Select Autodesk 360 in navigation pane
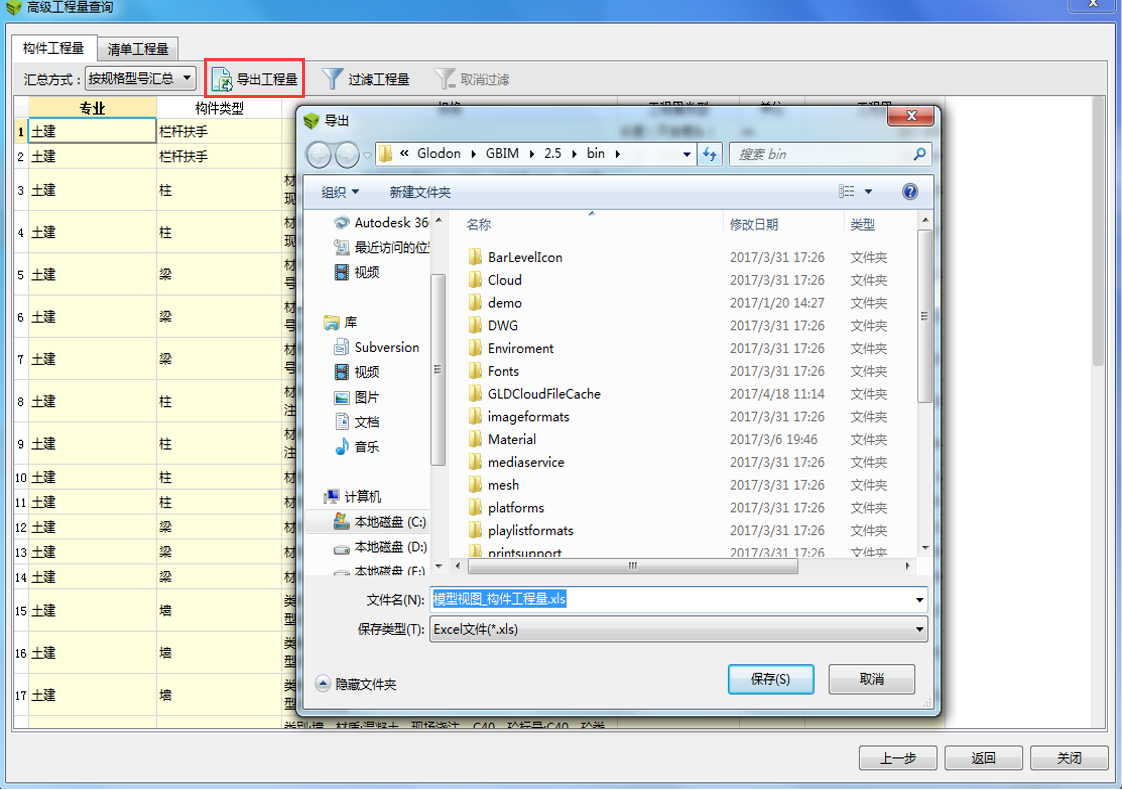Screen dimensions: 1122x790 (x=381, y=223)
